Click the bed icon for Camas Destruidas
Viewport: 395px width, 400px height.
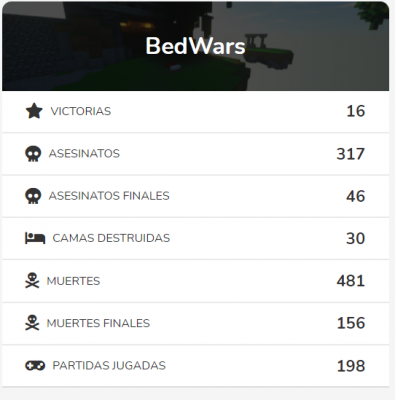[x=35, y=238]
